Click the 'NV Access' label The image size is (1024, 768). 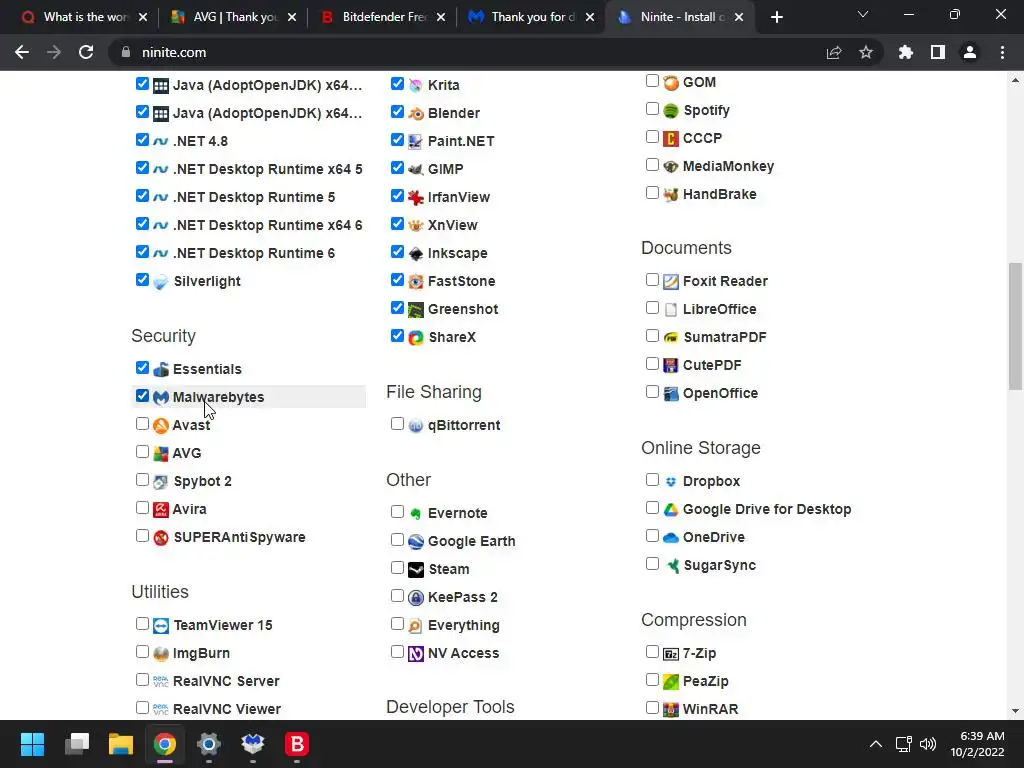point(464,653)
